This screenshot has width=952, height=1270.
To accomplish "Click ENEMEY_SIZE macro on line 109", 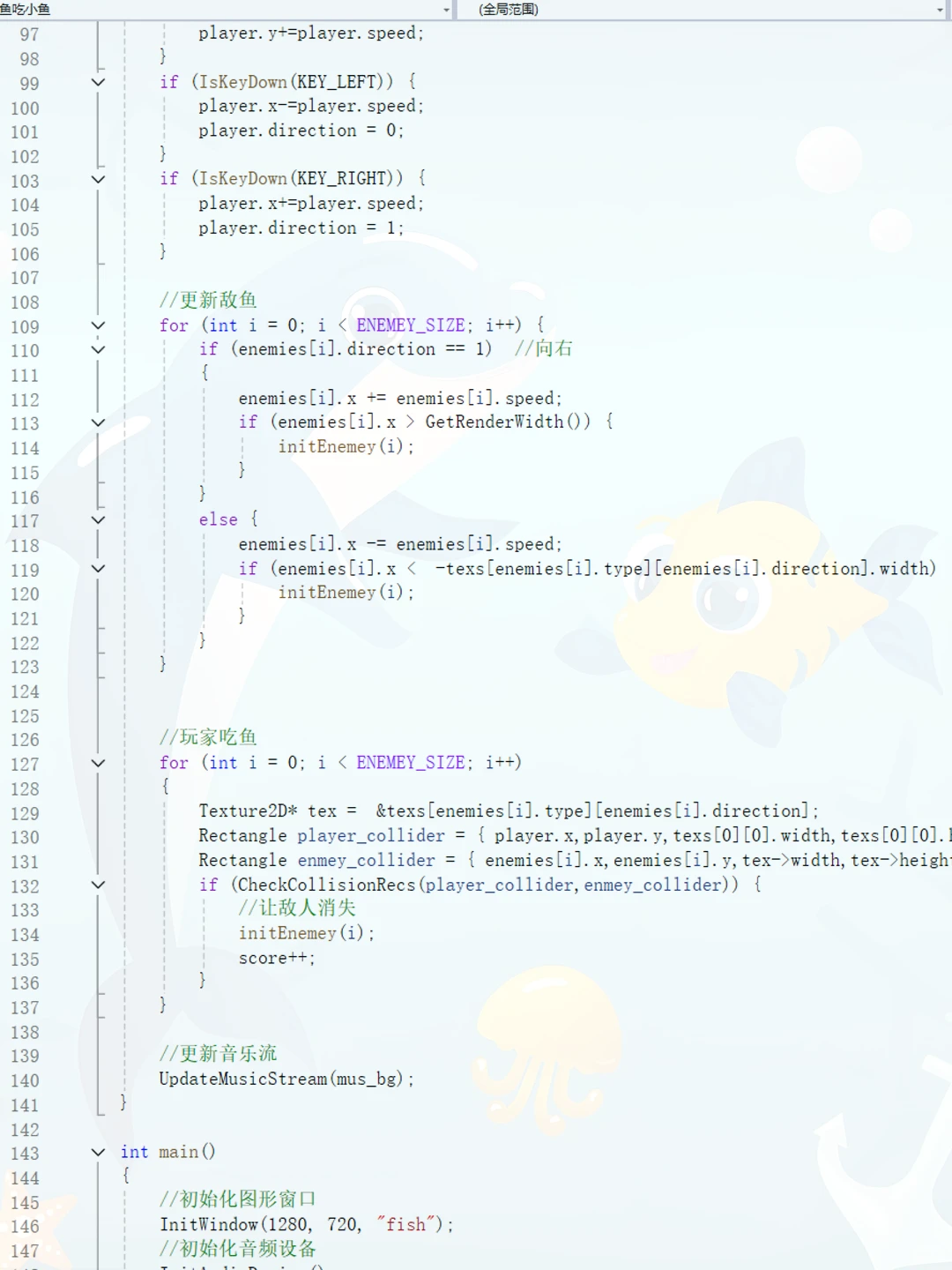I will coord(410,325).
